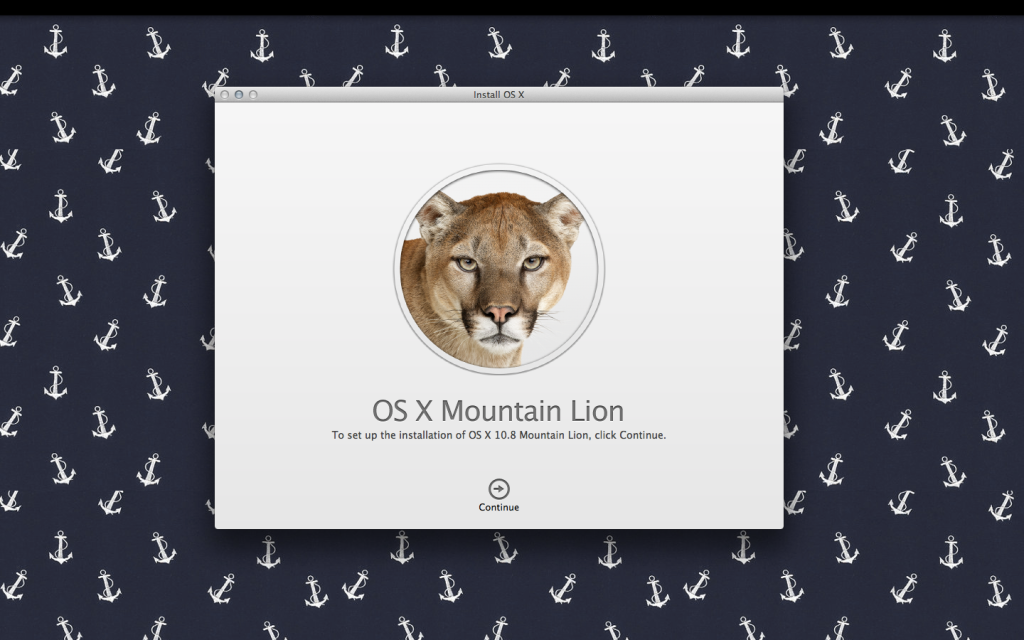This screenshot has width=1024, height=640.
Task: Minimize the Install OS X window
Action: click(x=239, y=95)
